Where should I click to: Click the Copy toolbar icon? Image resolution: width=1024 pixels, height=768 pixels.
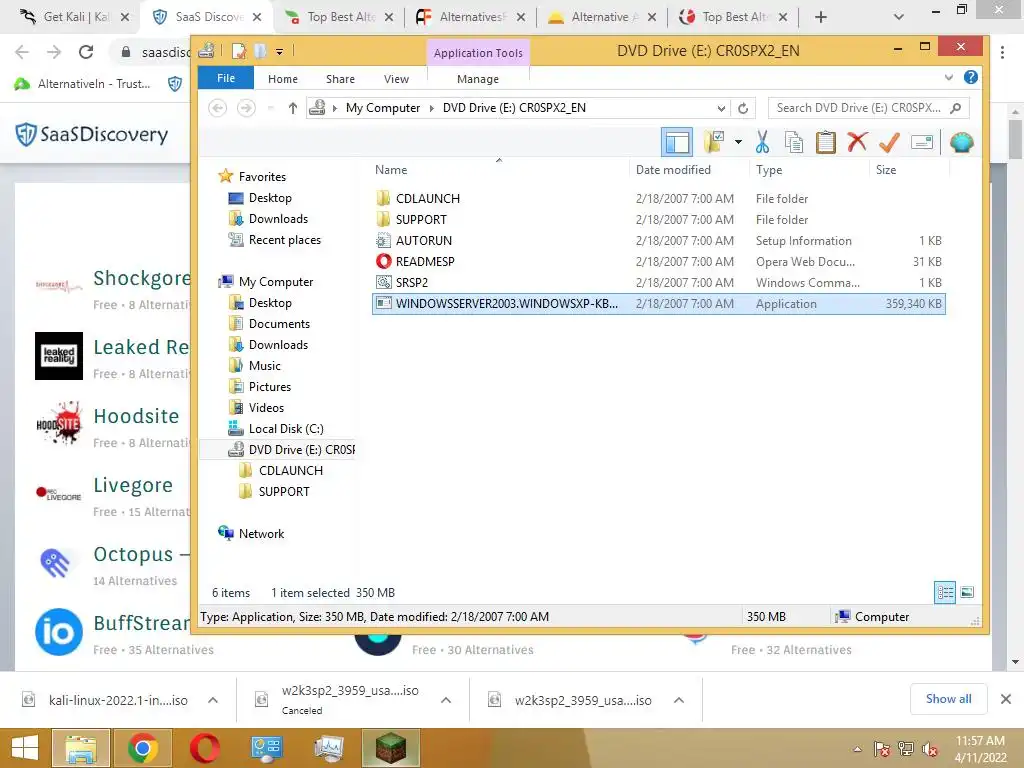coord(793,142)
